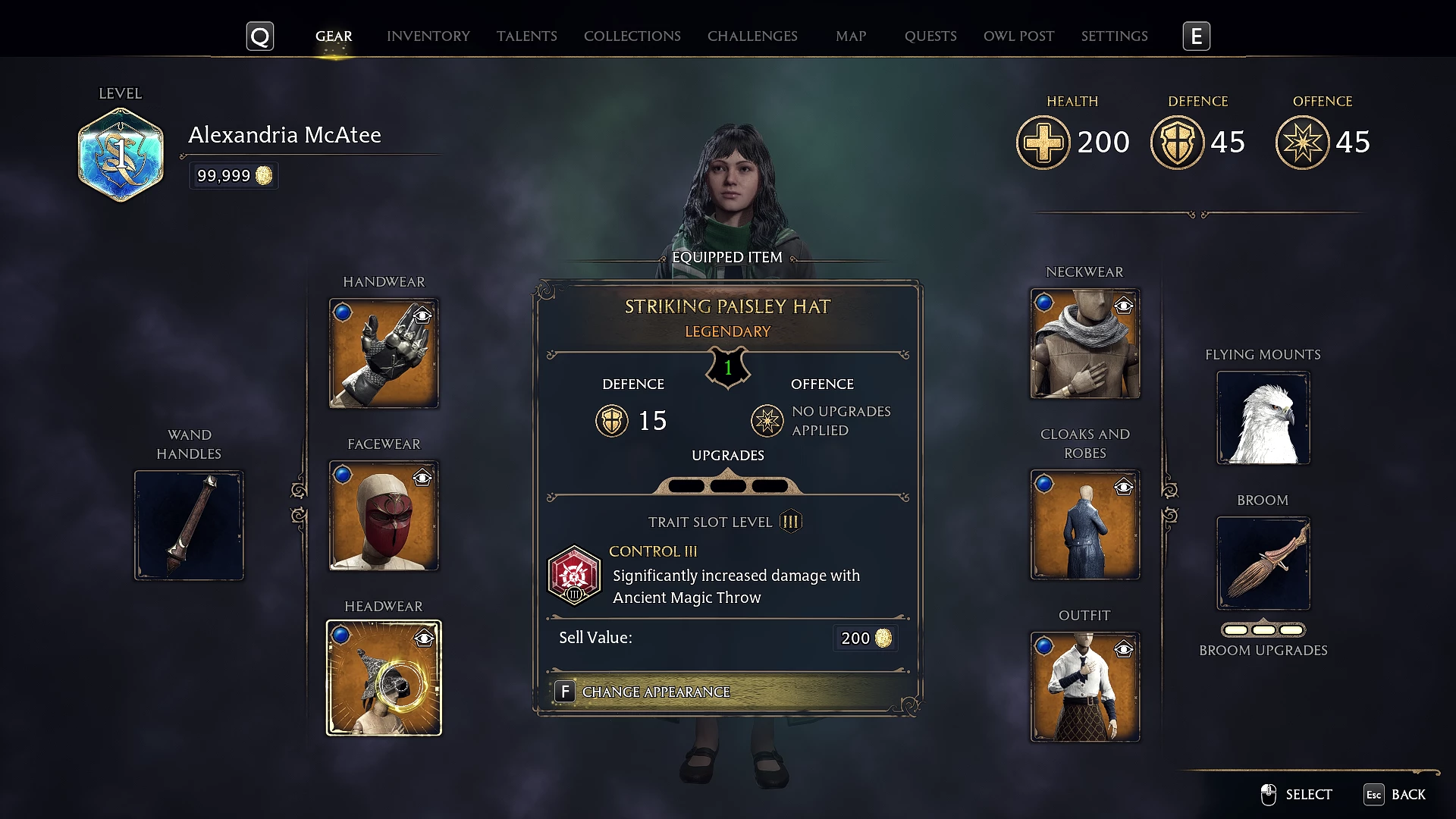Select the Cloaks and Robes slot
The image size is (1456, 819).
pyautogui.click(x=1085, y=525)
